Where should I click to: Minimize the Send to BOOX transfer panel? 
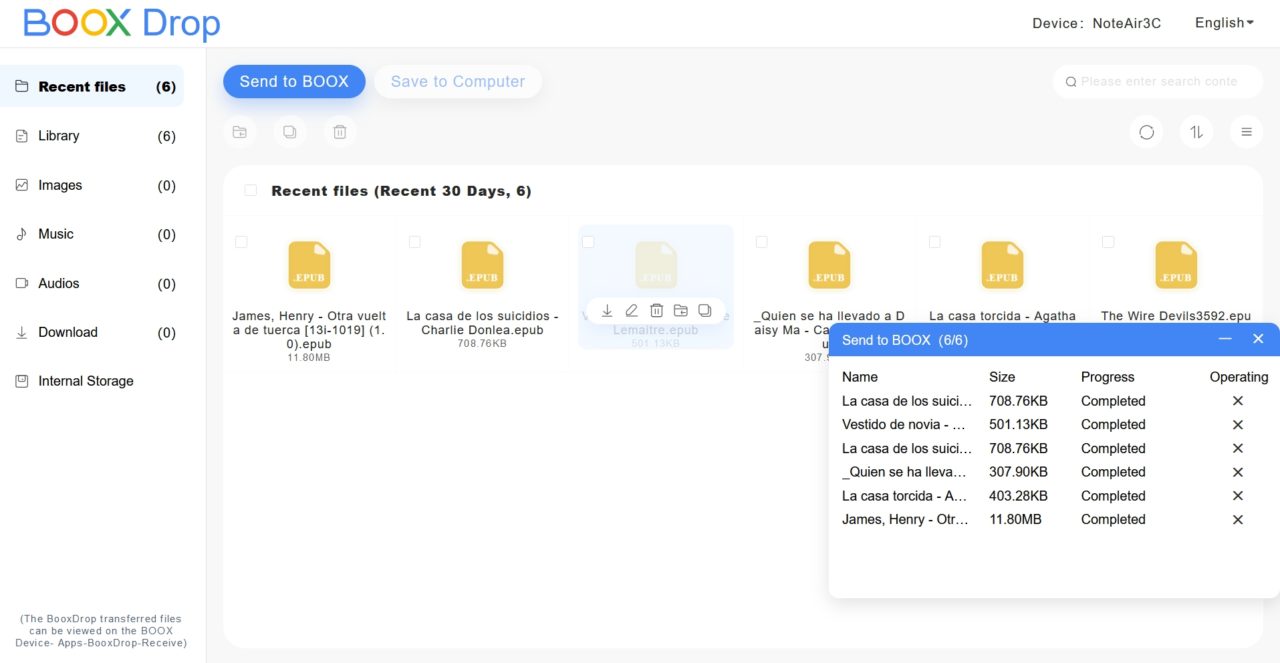tap(1225, 339)
